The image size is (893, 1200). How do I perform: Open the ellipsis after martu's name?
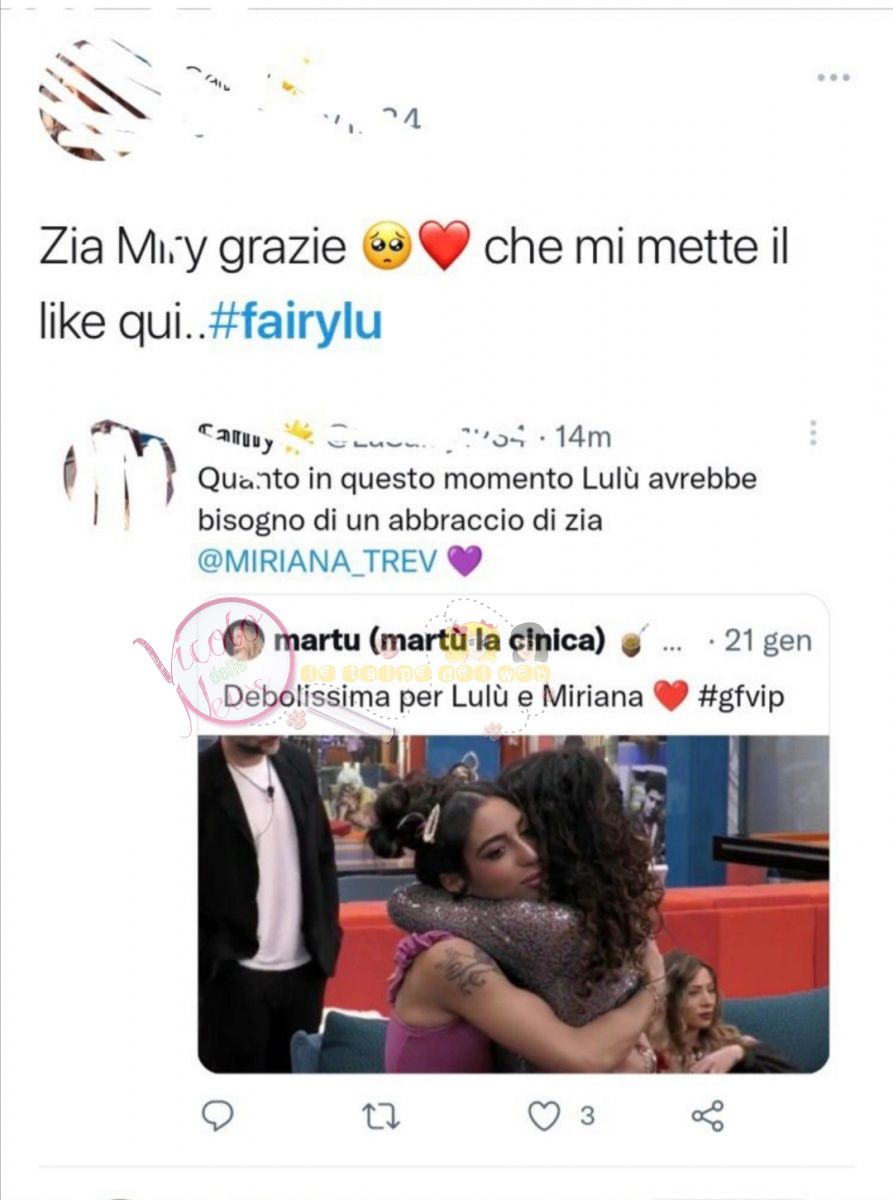(x=673, y=643)
